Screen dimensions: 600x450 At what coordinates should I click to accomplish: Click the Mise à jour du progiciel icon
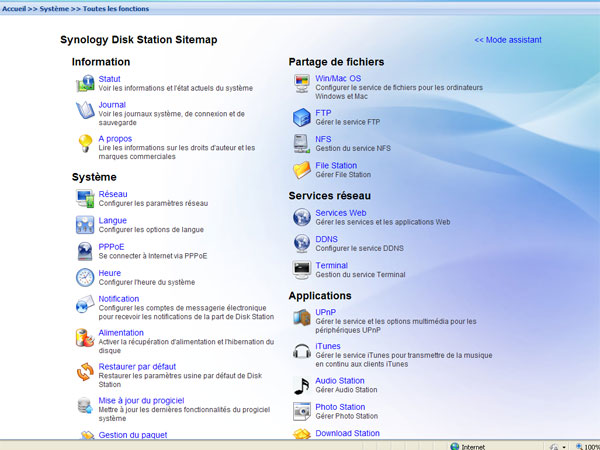(x=85, y=406)
